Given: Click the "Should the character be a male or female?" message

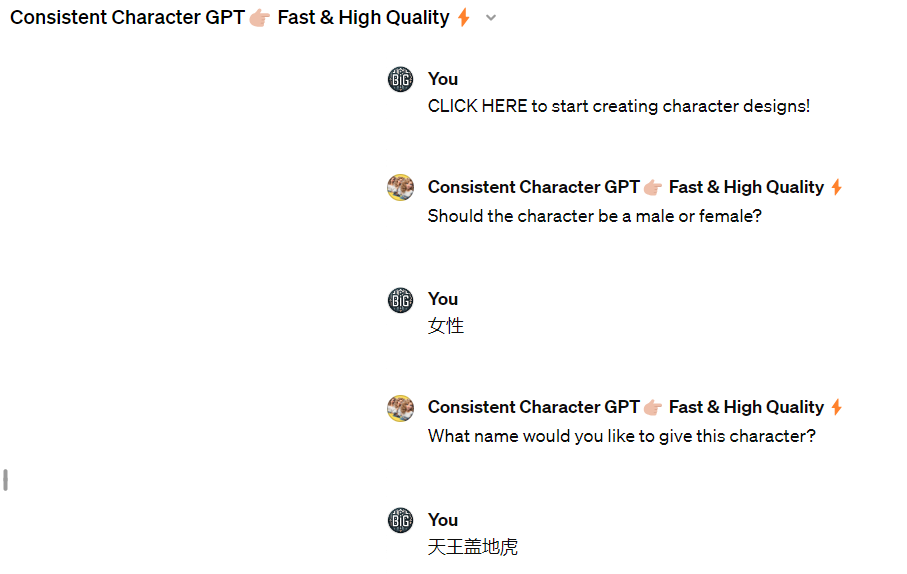Looking at the screenshot, I should [594, 216].
